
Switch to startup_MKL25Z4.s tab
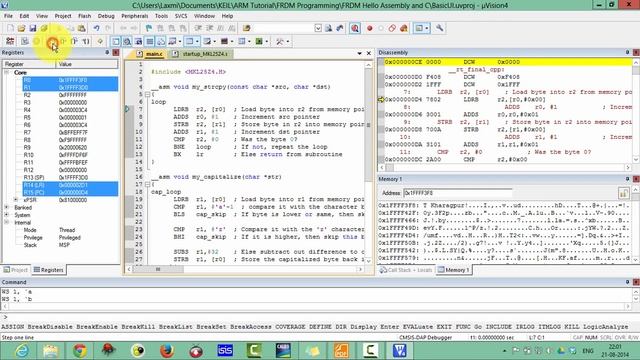click(200, 54)
